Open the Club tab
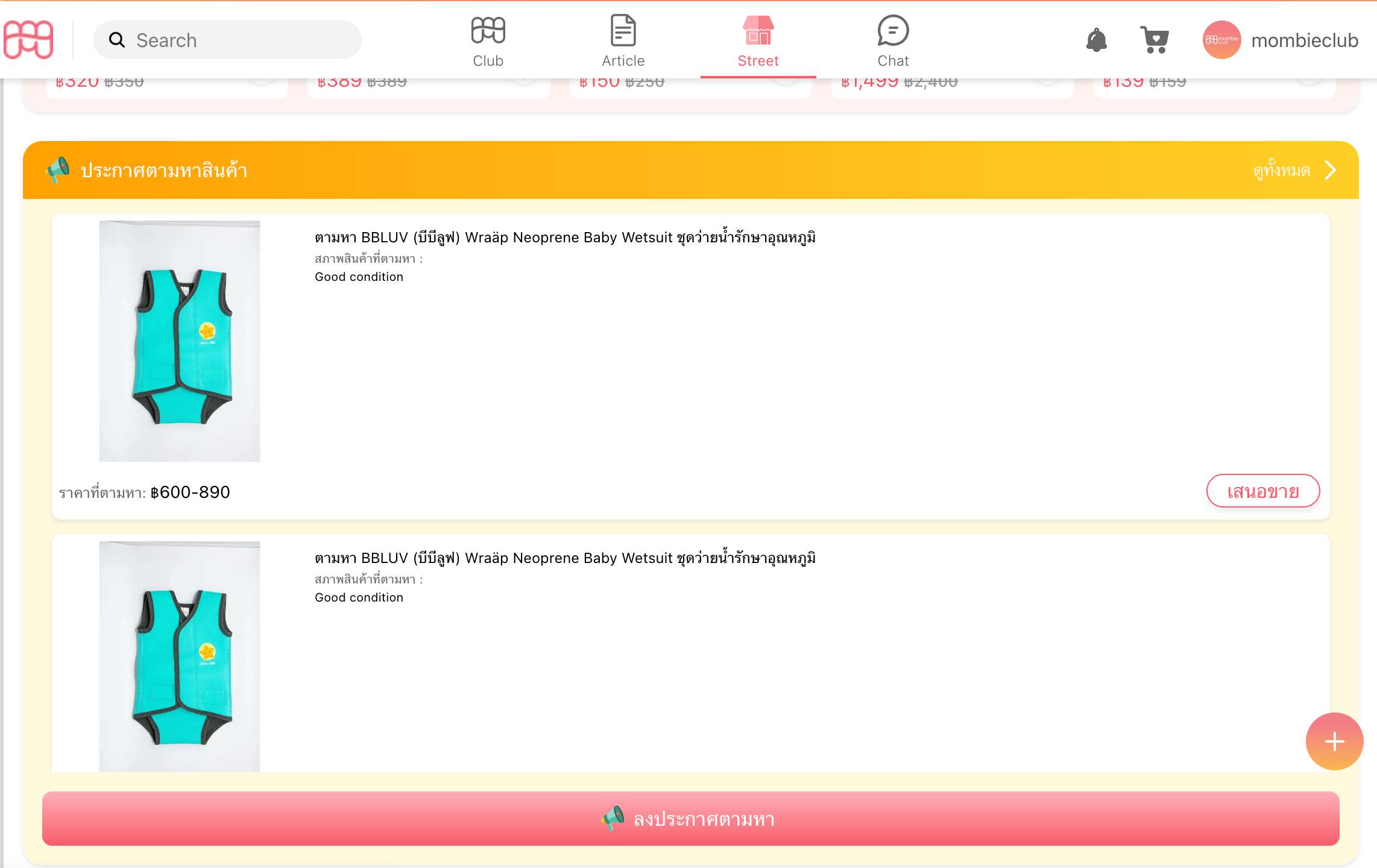 [488, 41]
